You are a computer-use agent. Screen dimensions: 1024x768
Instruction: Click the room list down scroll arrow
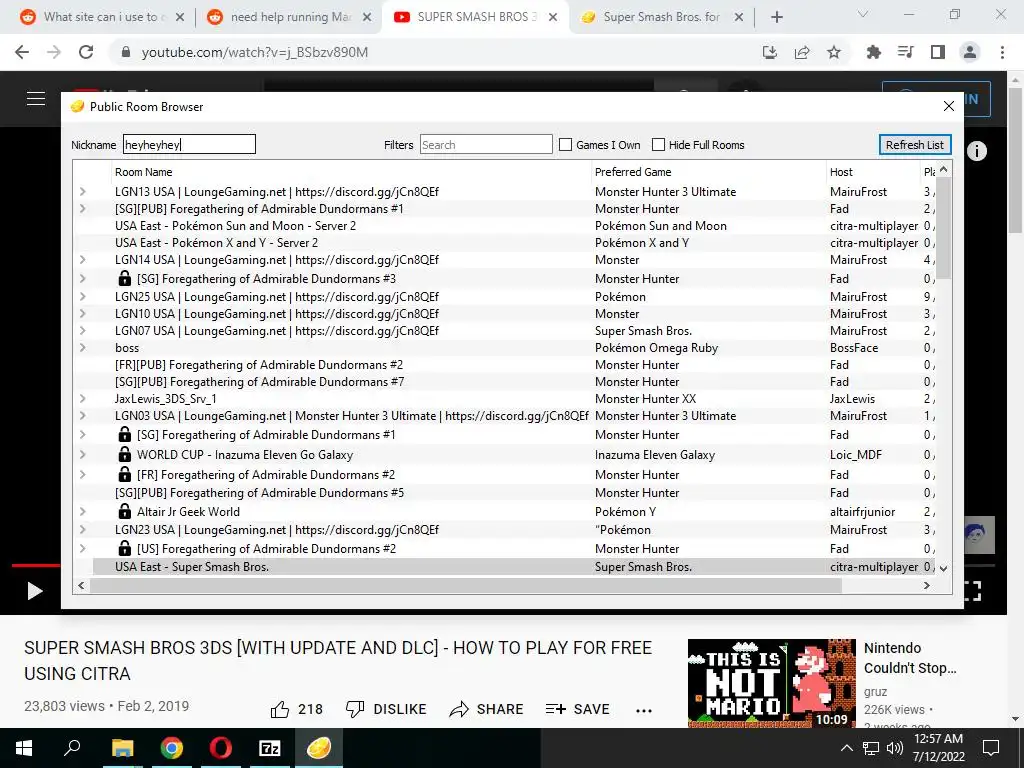coord(943,568)
